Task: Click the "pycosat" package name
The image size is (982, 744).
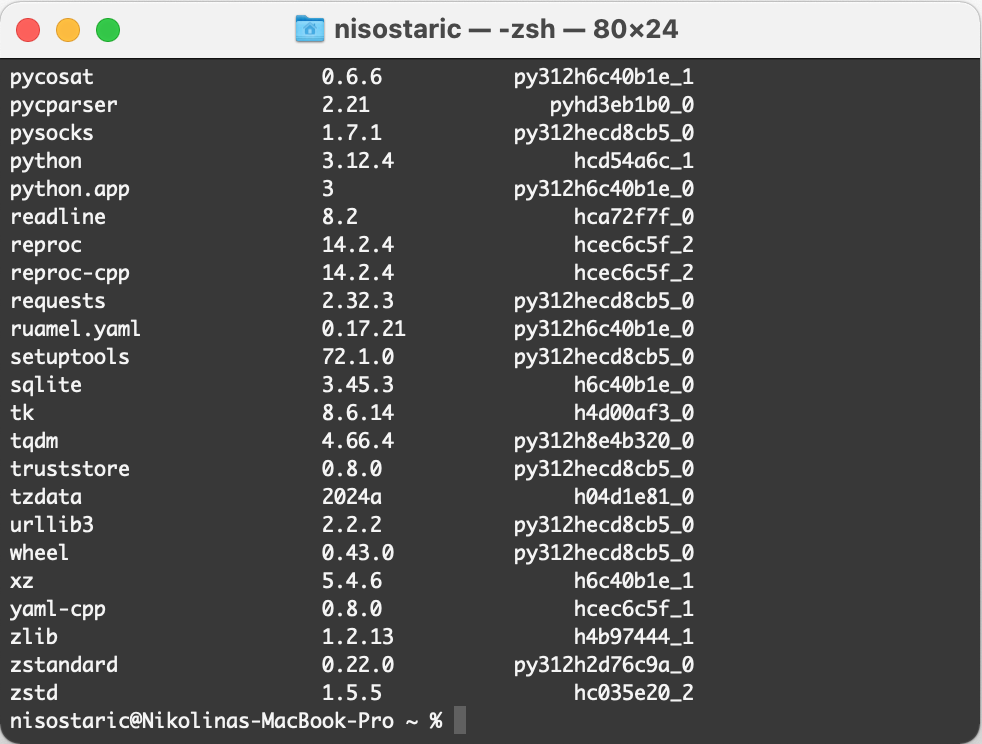Action: 52,77
